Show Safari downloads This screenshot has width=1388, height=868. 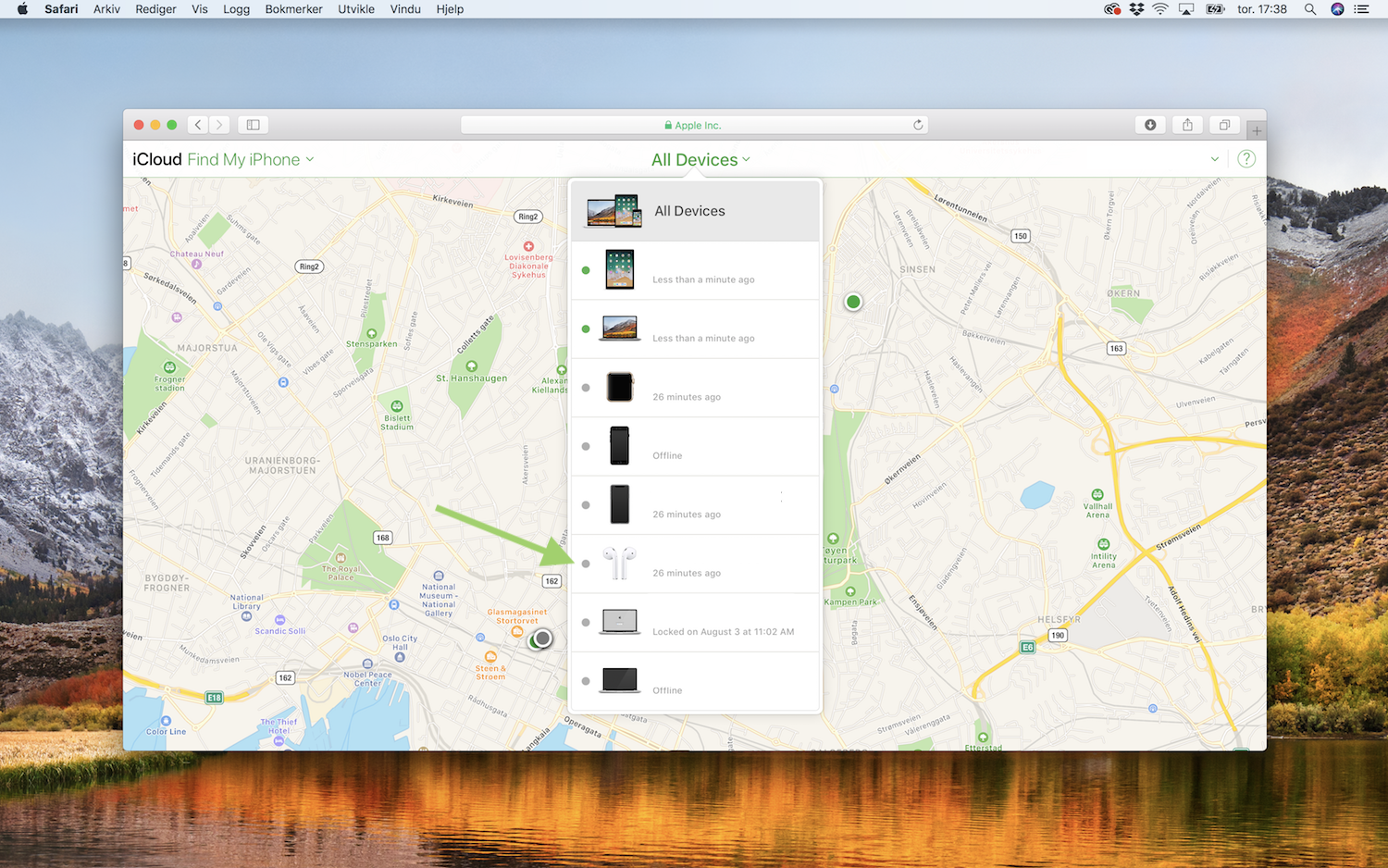1150,125
